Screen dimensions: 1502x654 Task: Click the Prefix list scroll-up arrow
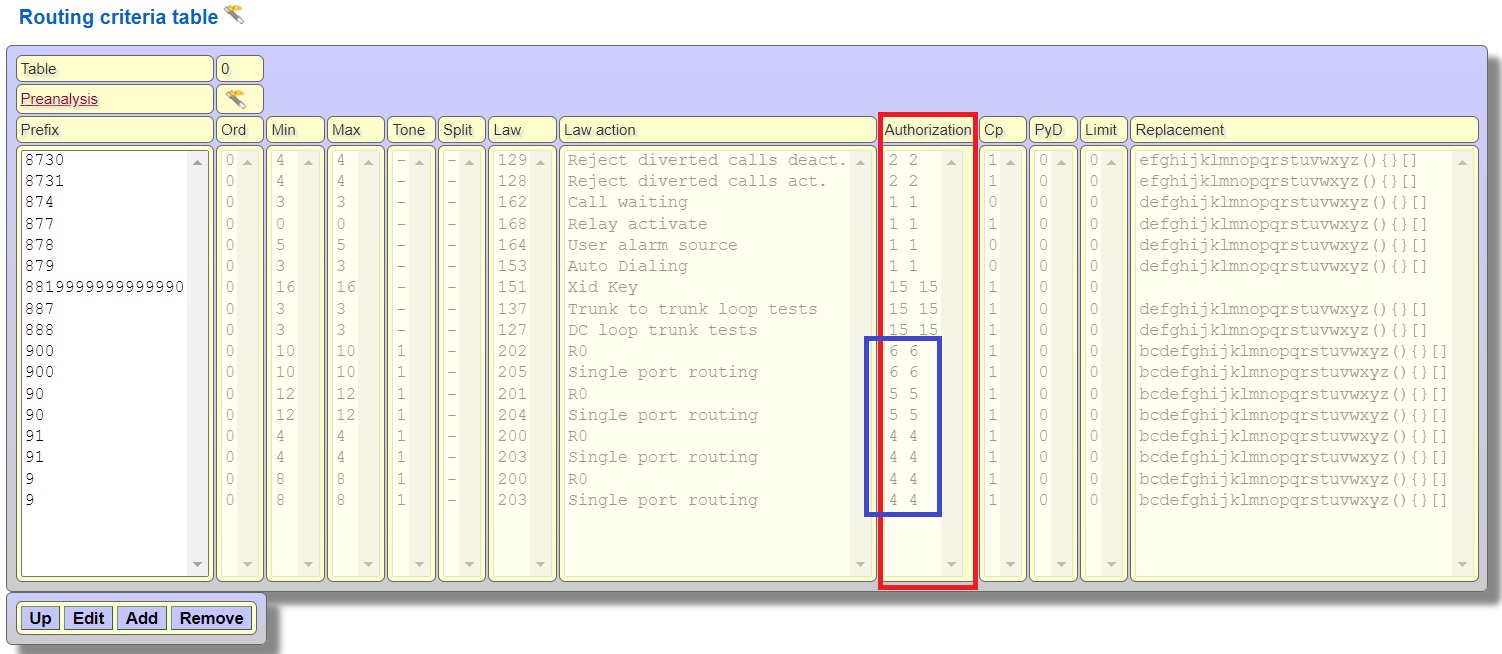pyautogui.click(x=197, y=162)
